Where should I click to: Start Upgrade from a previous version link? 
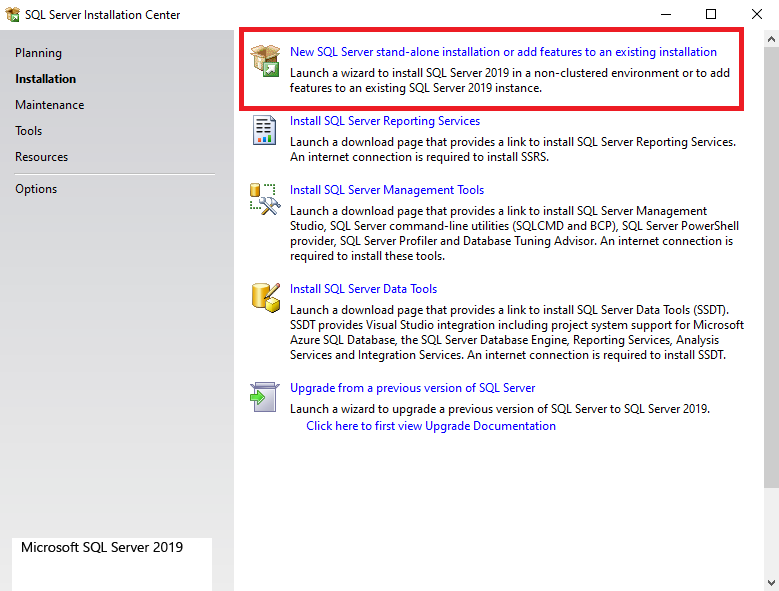412,387
